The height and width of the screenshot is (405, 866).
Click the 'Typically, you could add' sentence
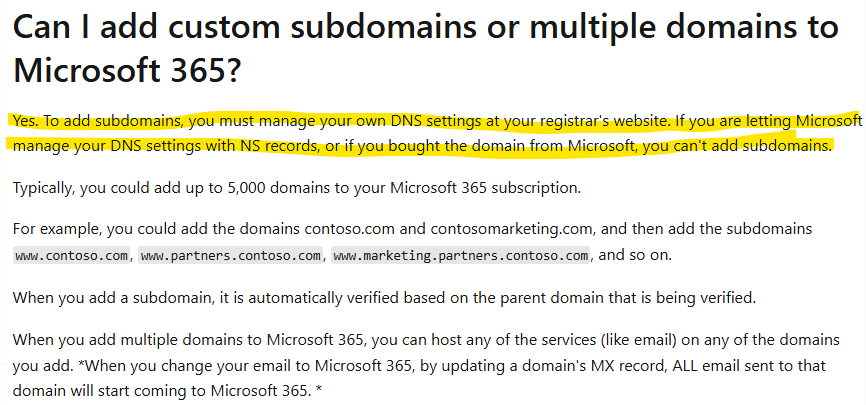click(297, 188)
